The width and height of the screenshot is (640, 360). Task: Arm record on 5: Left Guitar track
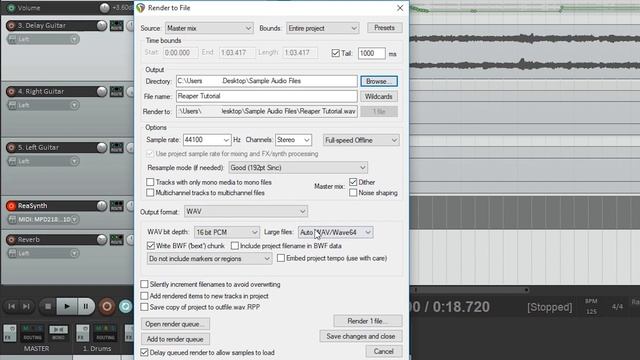pos(11,147)
